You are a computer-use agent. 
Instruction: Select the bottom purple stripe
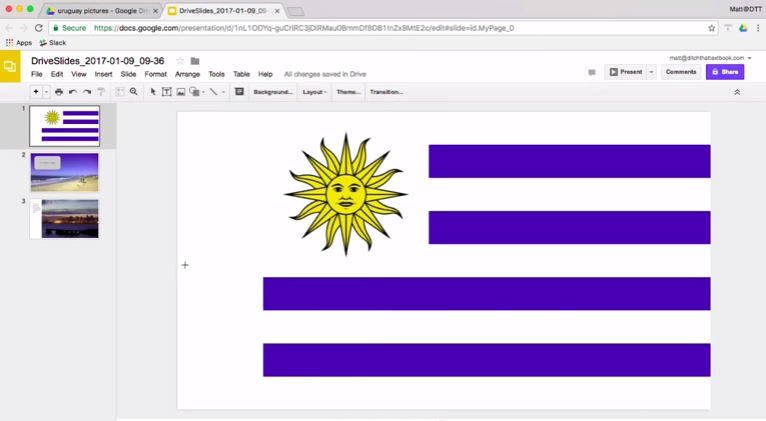click(487, 360)
